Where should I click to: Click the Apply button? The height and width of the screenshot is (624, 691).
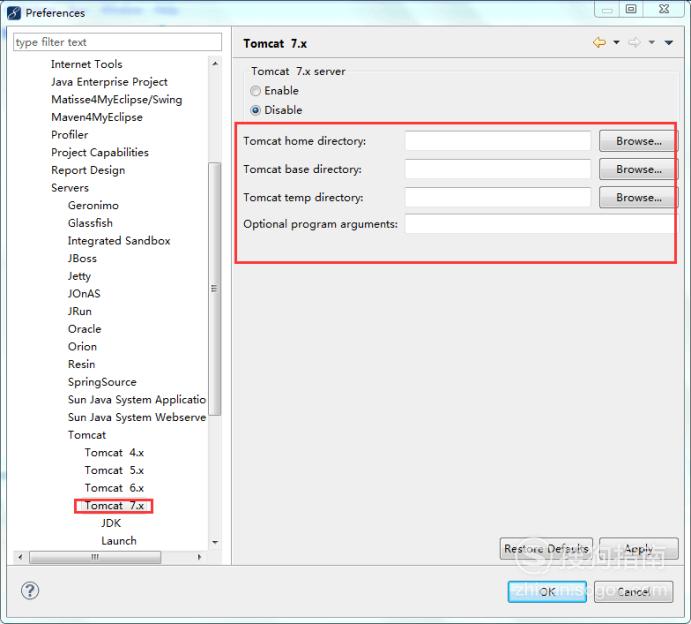coord(639,549)
